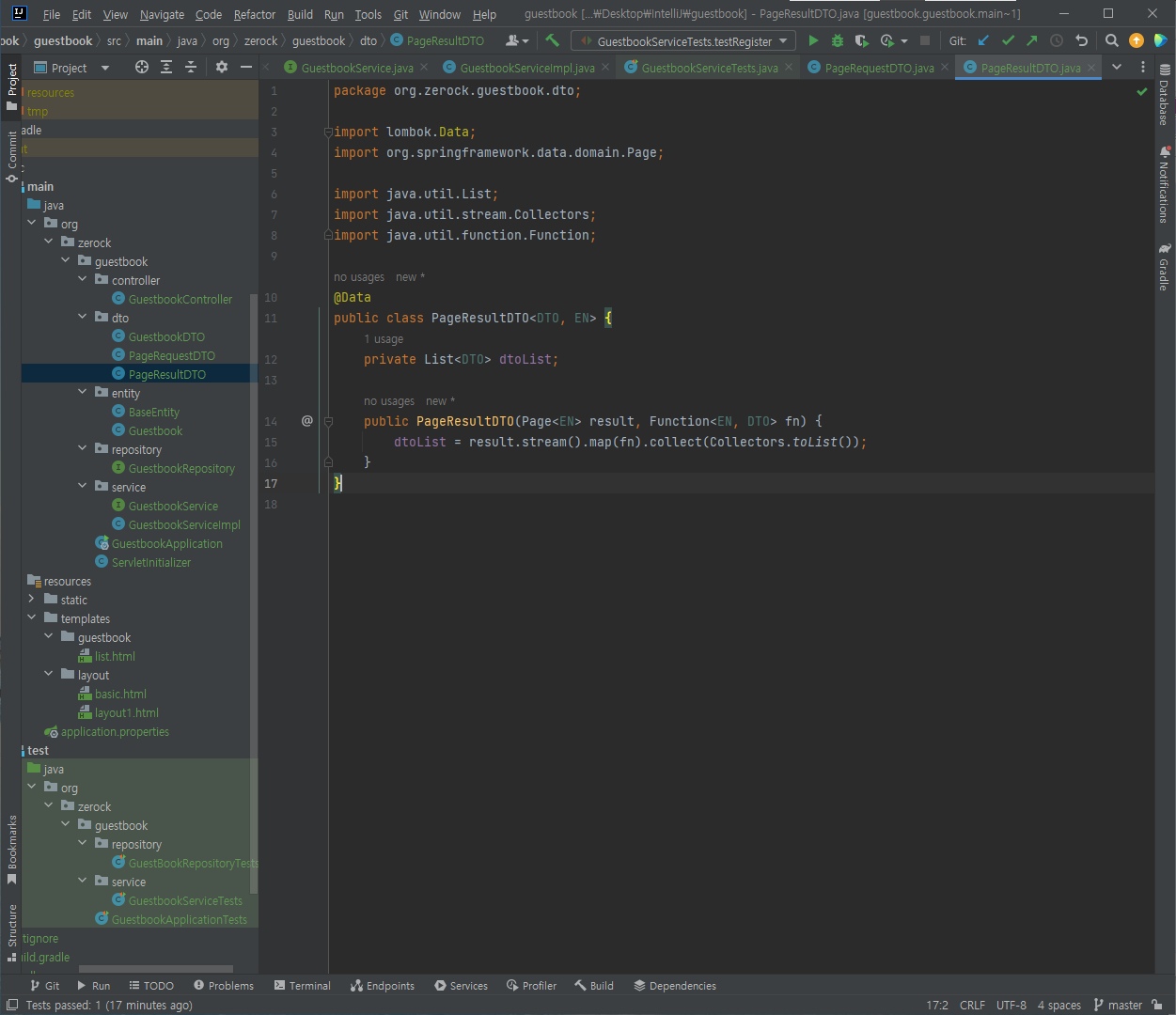The image size is (1176, 1015).
Task: Collapse the layout folder
Action: [49, 674]
